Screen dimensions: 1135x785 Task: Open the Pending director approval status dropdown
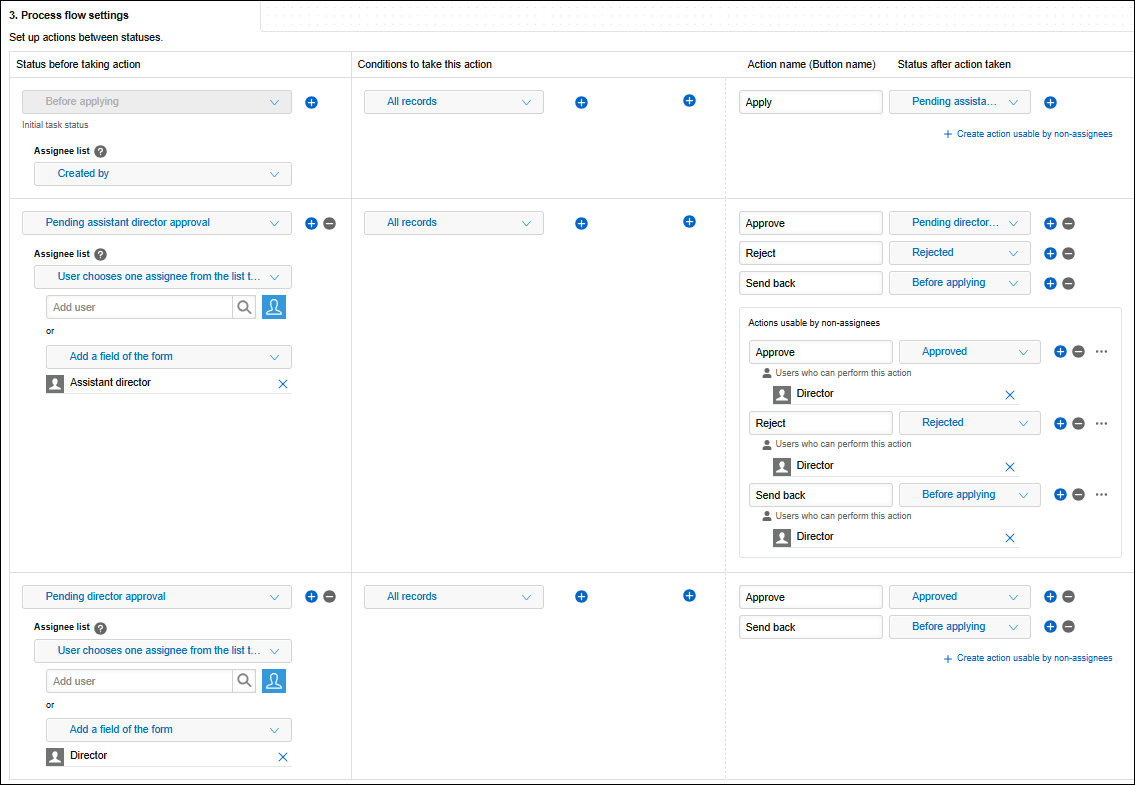156,596
